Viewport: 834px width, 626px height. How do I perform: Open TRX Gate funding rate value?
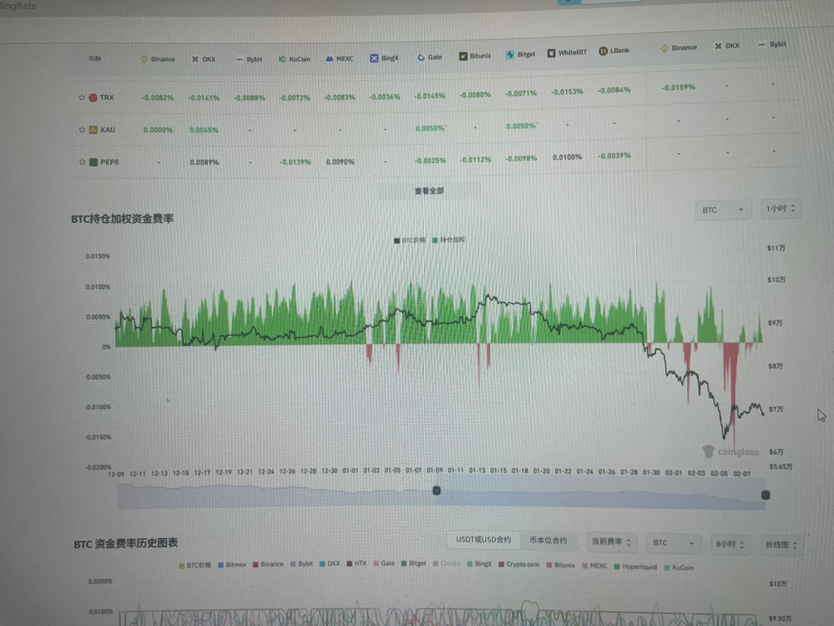(431, 95)
